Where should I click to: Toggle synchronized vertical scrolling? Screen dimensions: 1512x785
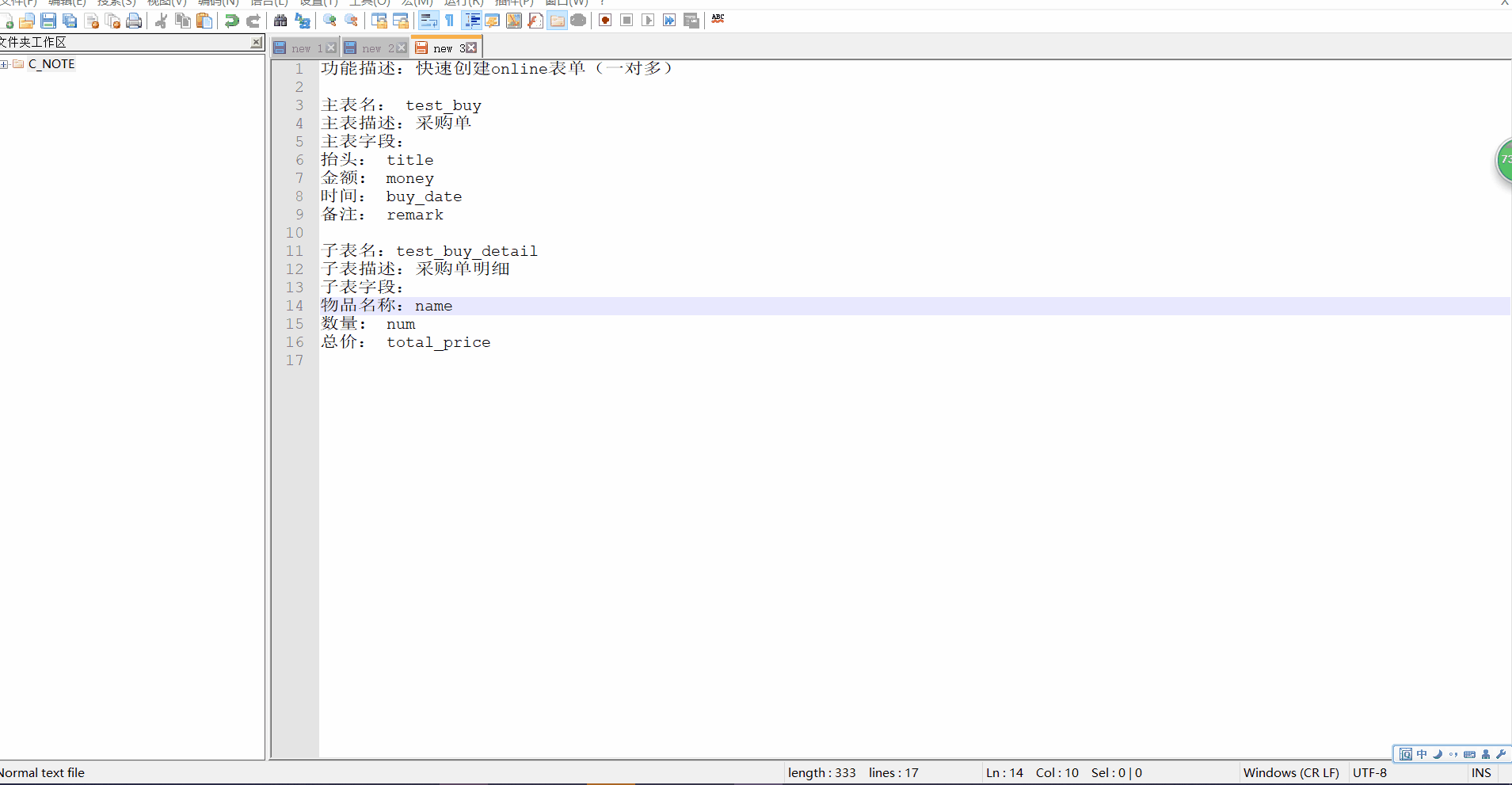click(x=379, y=21)
